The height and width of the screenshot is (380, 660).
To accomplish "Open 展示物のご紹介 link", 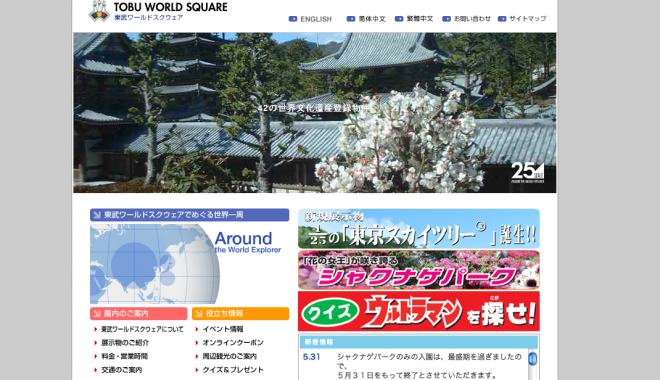I will point(125,343).
